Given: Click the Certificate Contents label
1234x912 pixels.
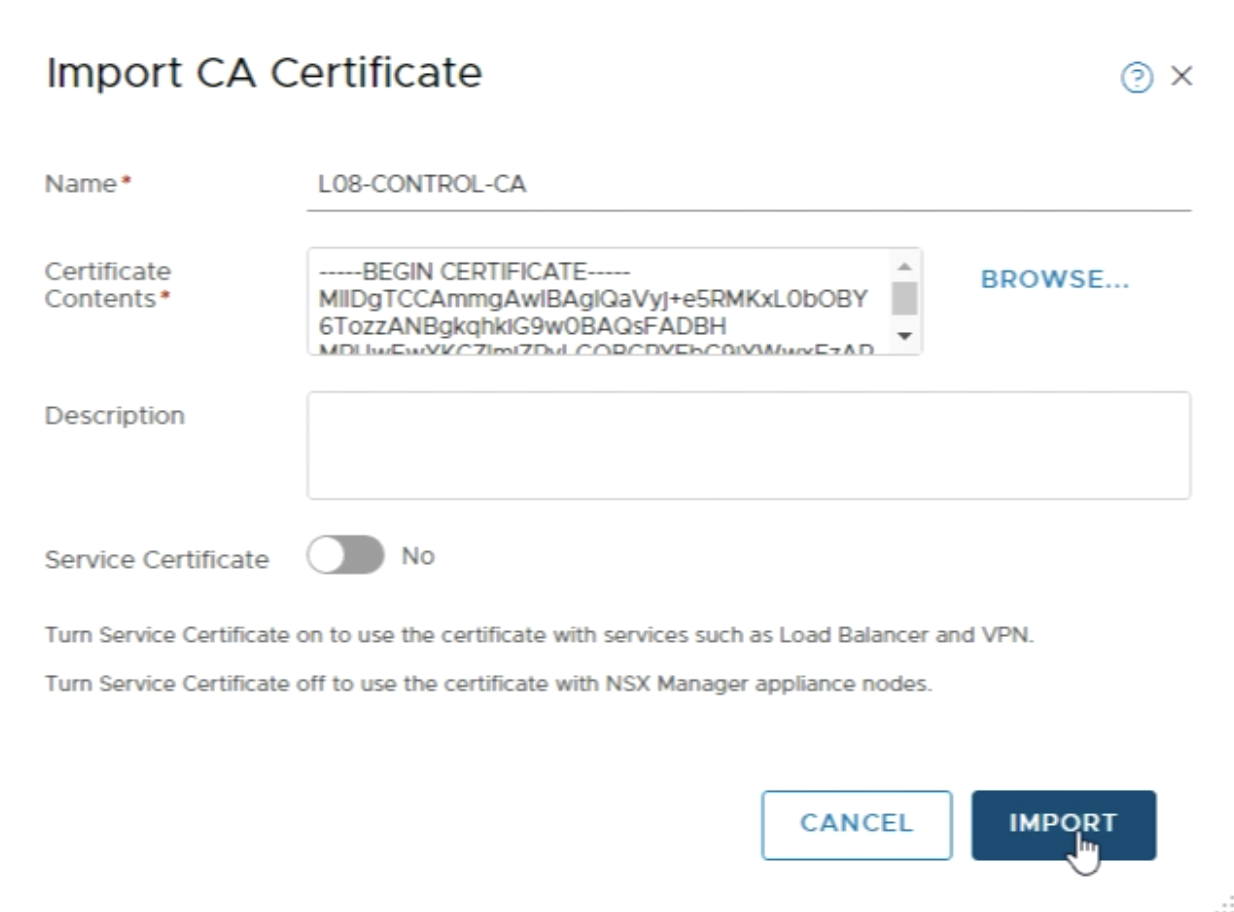Looking at the screenshot, I should (107, 285).
